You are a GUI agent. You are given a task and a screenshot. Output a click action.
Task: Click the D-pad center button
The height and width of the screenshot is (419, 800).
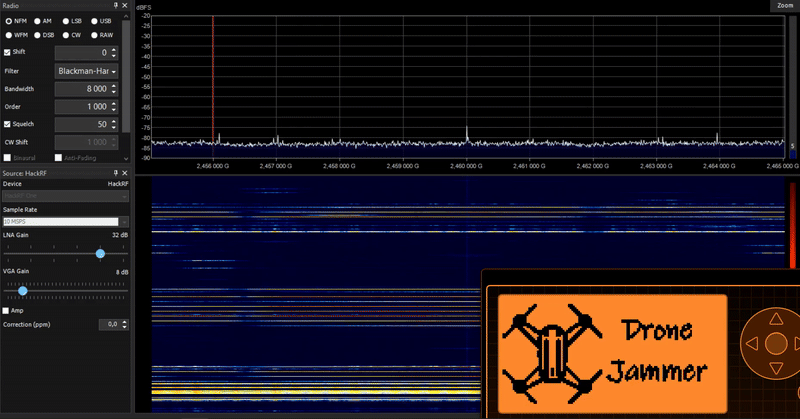tap(776, 343)
